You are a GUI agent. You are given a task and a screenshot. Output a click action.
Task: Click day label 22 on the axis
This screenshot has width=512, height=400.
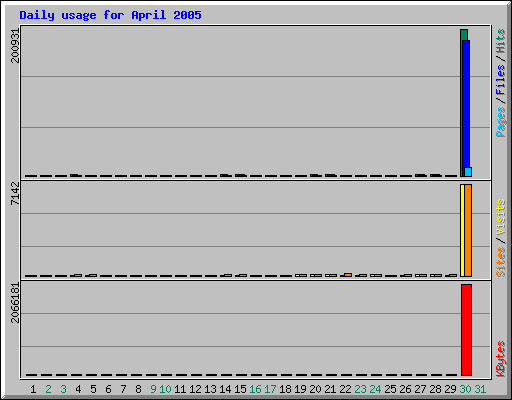click(x=345, y=389)
